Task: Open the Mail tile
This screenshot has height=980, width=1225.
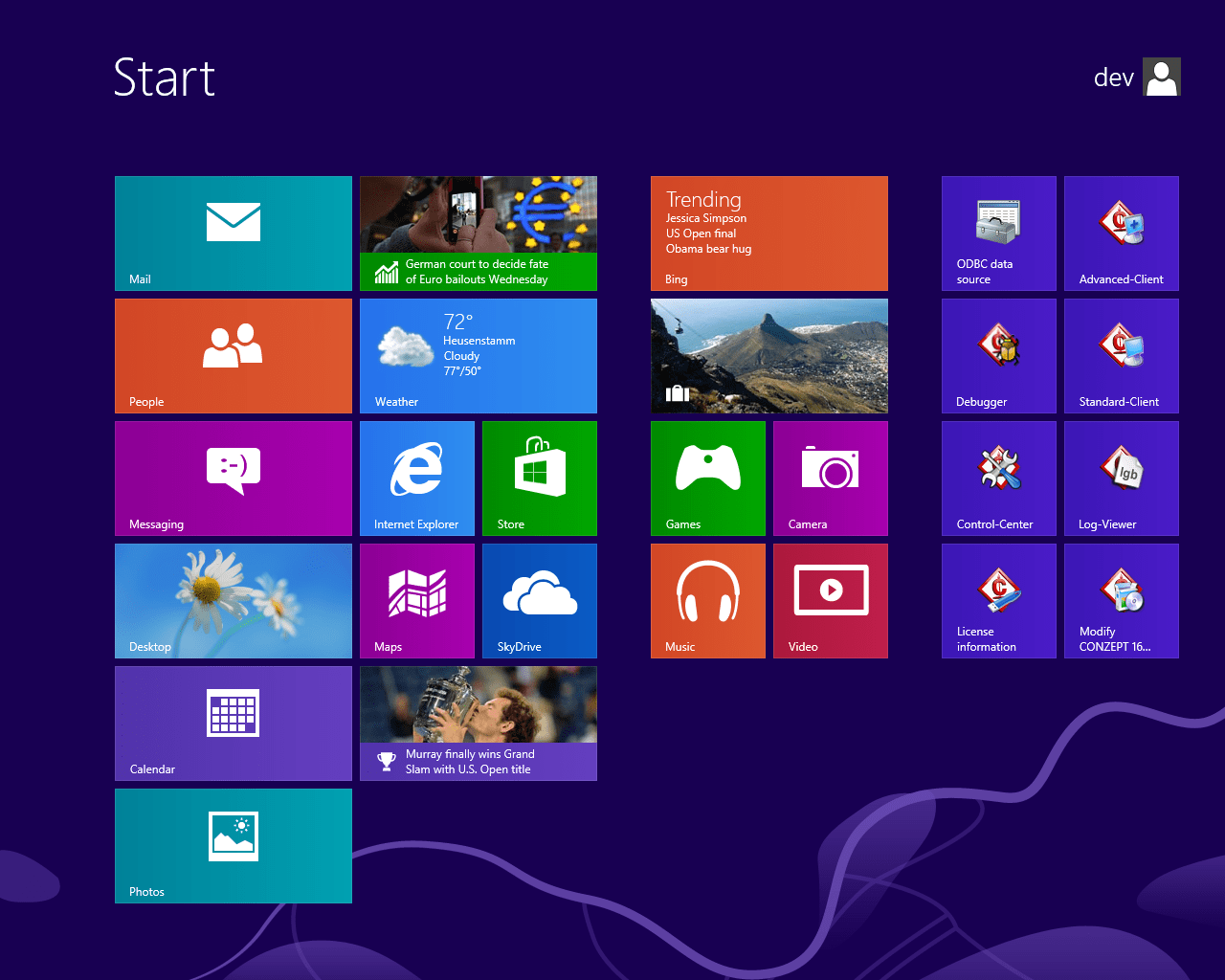Action: pos(233,233)
